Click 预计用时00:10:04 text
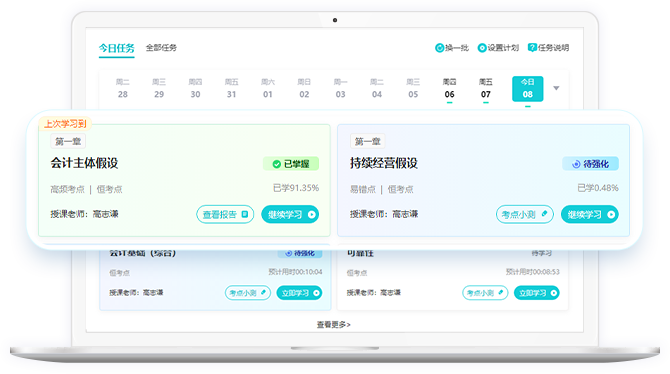The image size is (670, 374). (295, 272)
